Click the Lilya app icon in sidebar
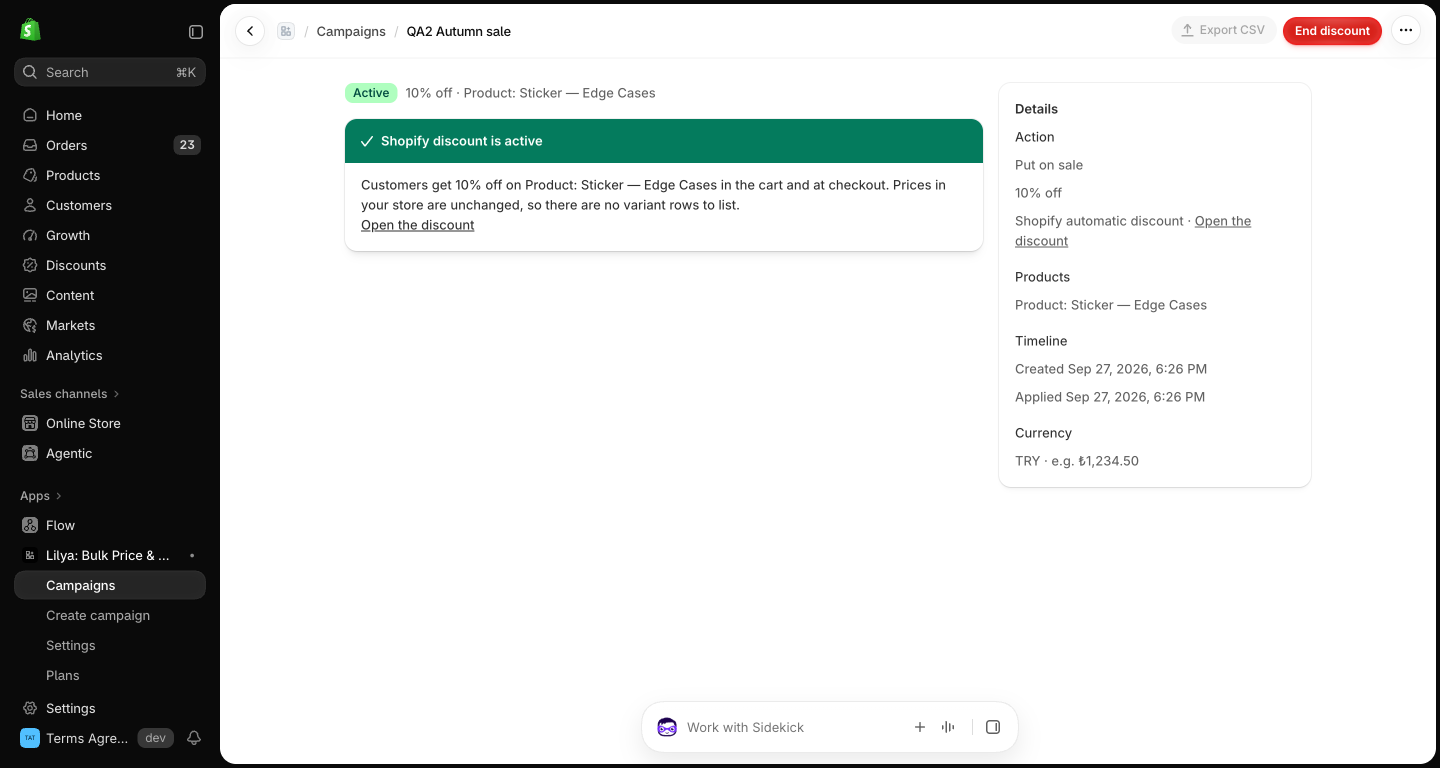This screenshot has height=768, width=1440. tap(30, 555)
